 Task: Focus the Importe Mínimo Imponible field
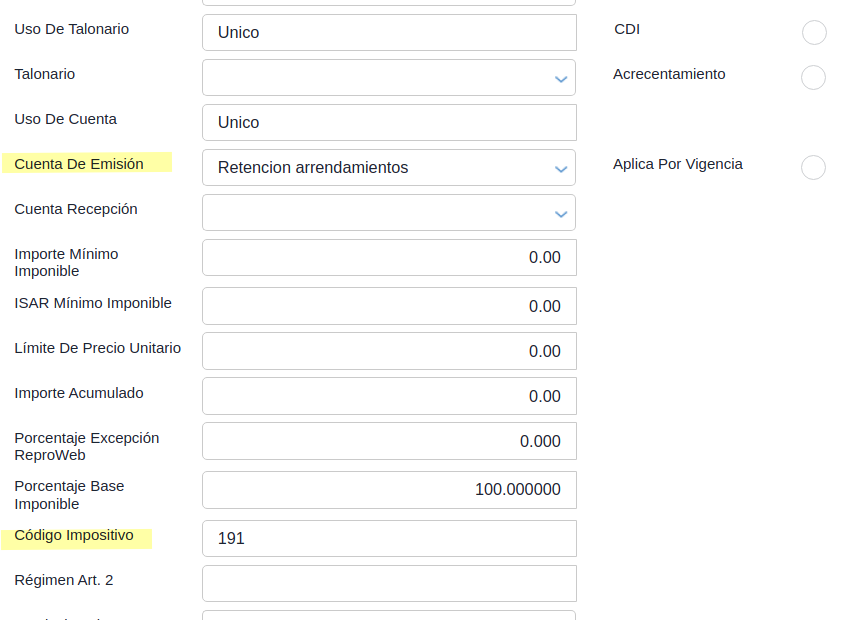[x=389, y=258]
